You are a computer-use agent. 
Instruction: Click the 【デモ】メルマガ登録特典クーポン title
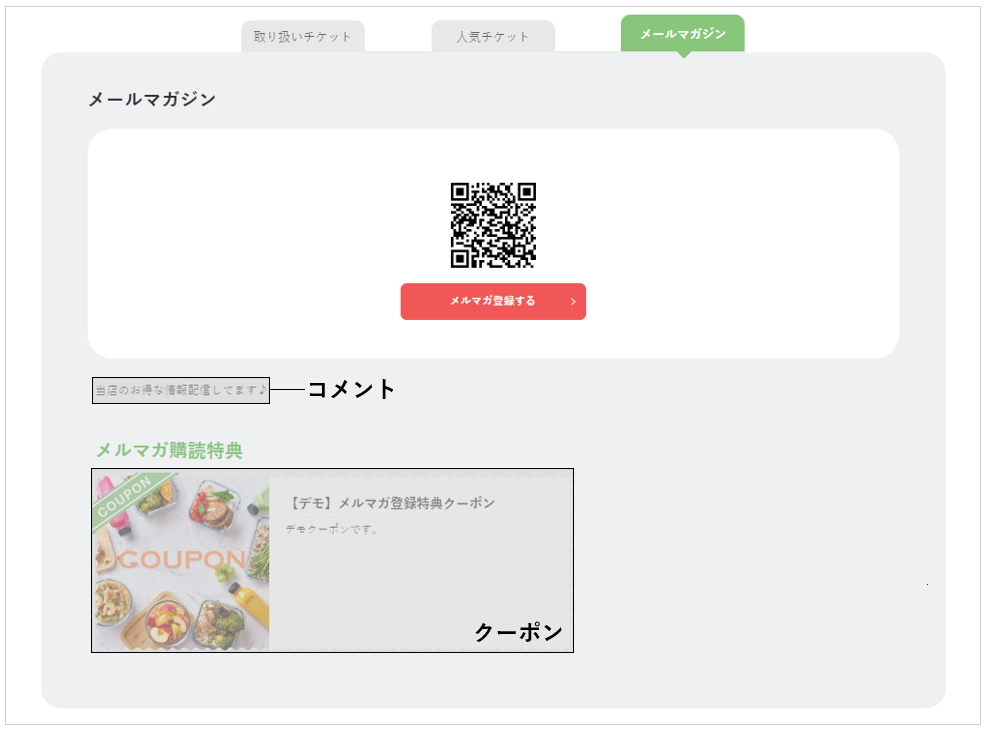click(391, 503)
